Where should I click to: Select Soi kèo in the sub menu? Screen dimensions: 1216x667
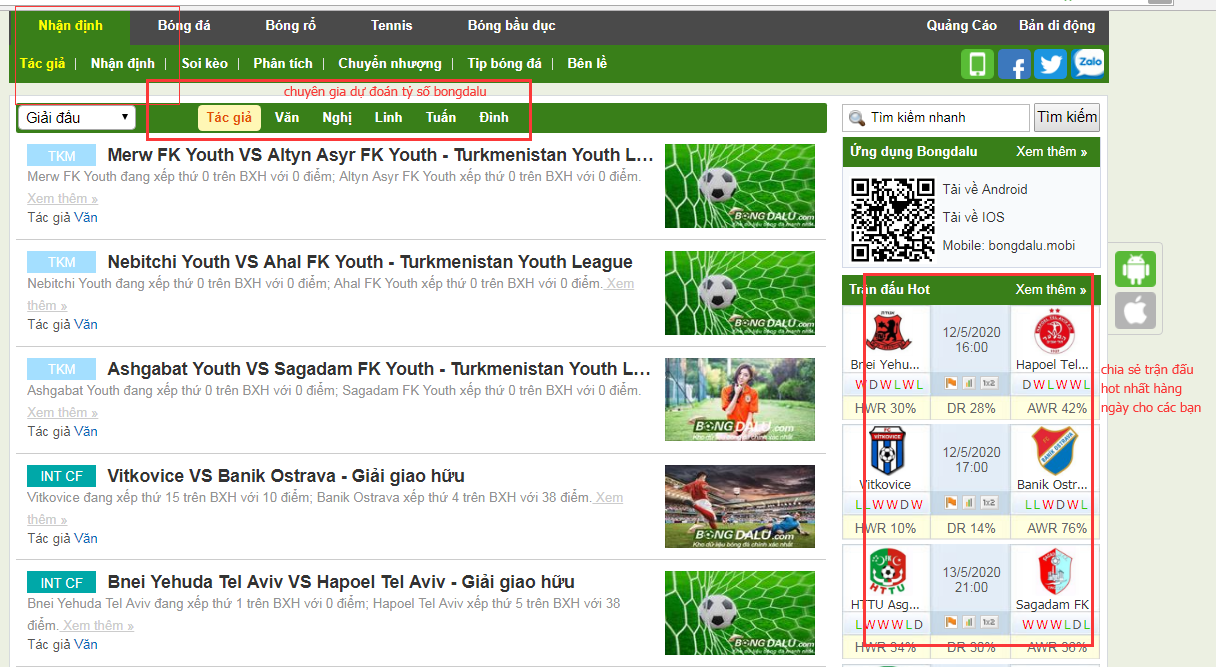click(x=204, y=63)
